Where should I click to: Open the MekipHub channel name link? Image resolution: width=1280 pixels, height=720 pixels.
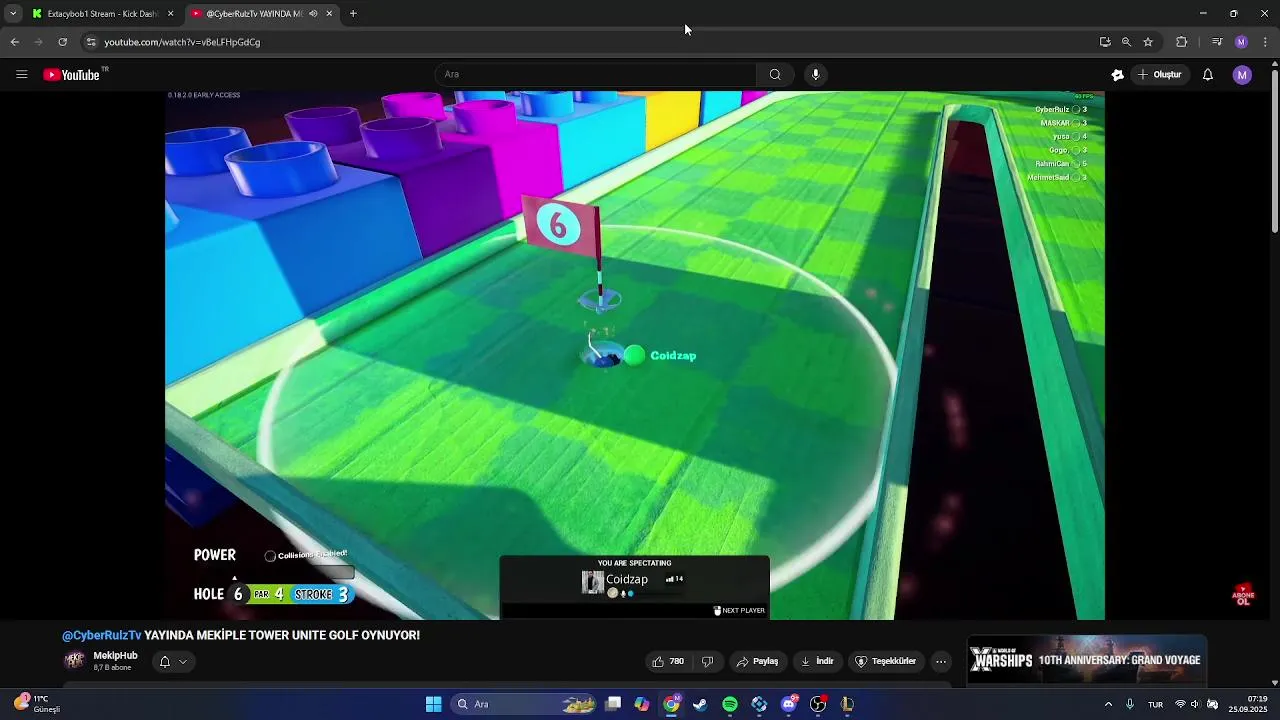coord(115,656)
